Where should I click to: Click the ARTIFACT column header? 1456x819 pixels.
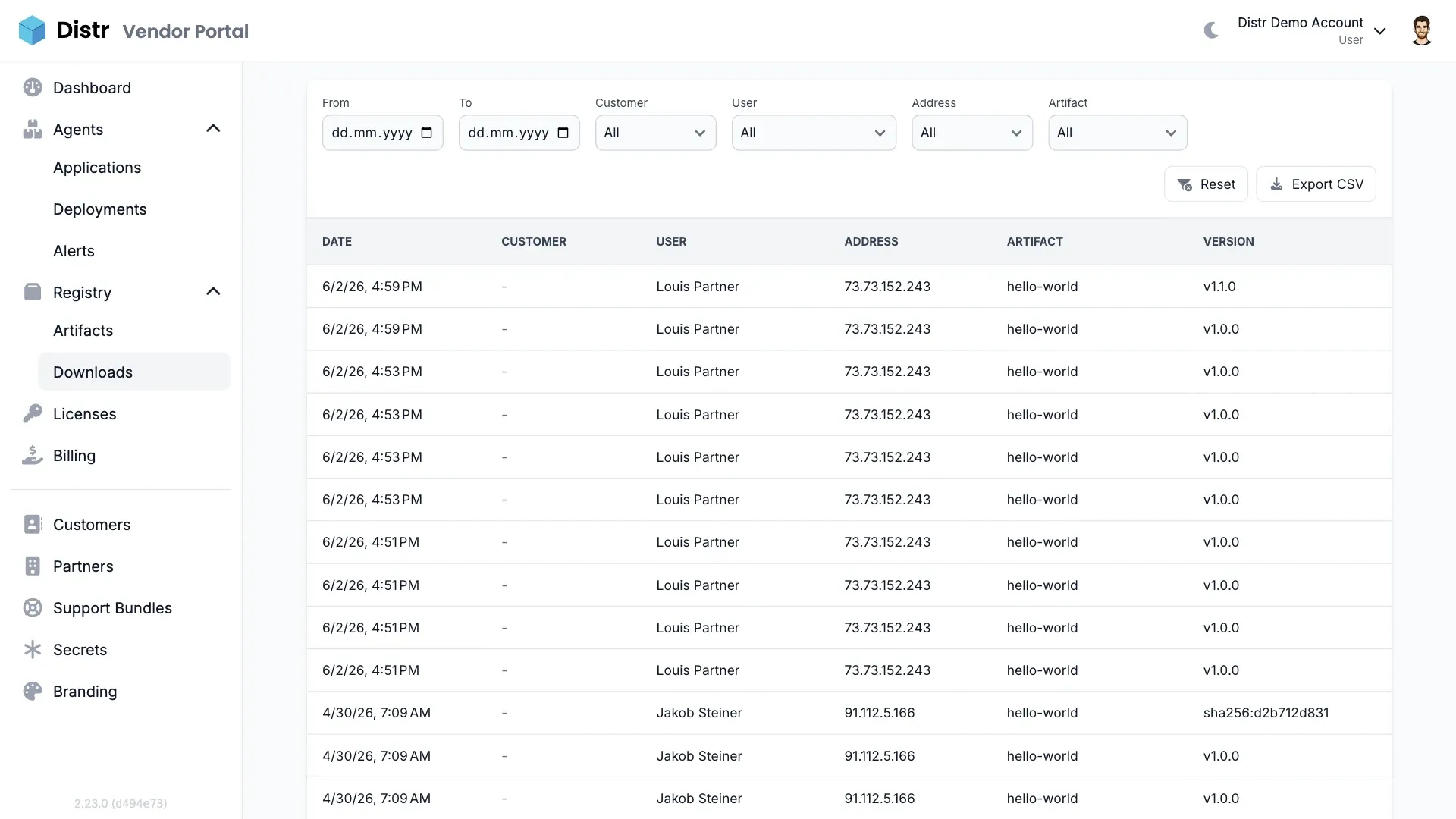pos(1034,242)
